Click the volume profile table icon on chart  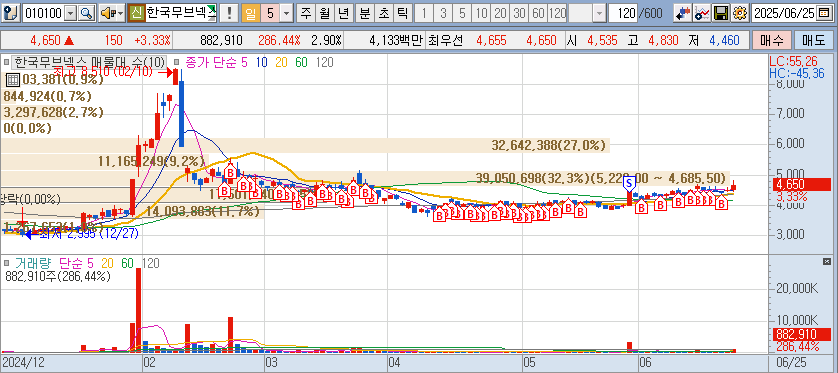[12, 80]
